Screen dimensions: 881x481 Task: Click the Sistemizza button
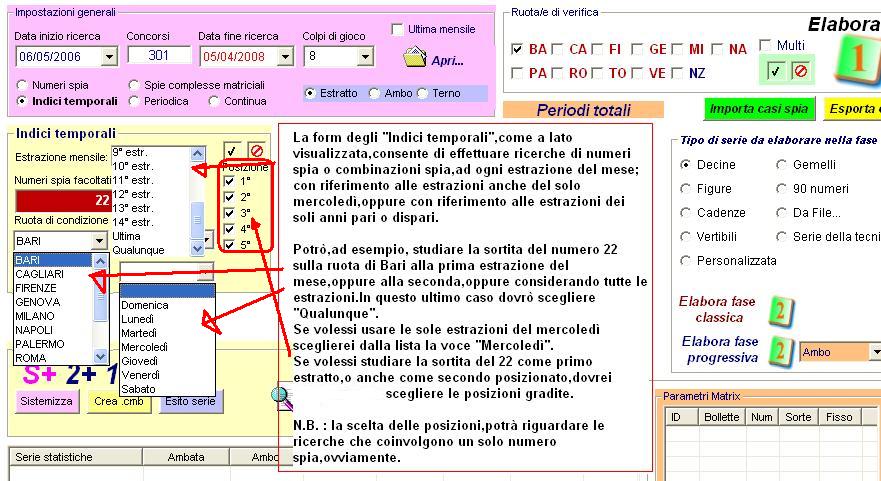[47, 401]
